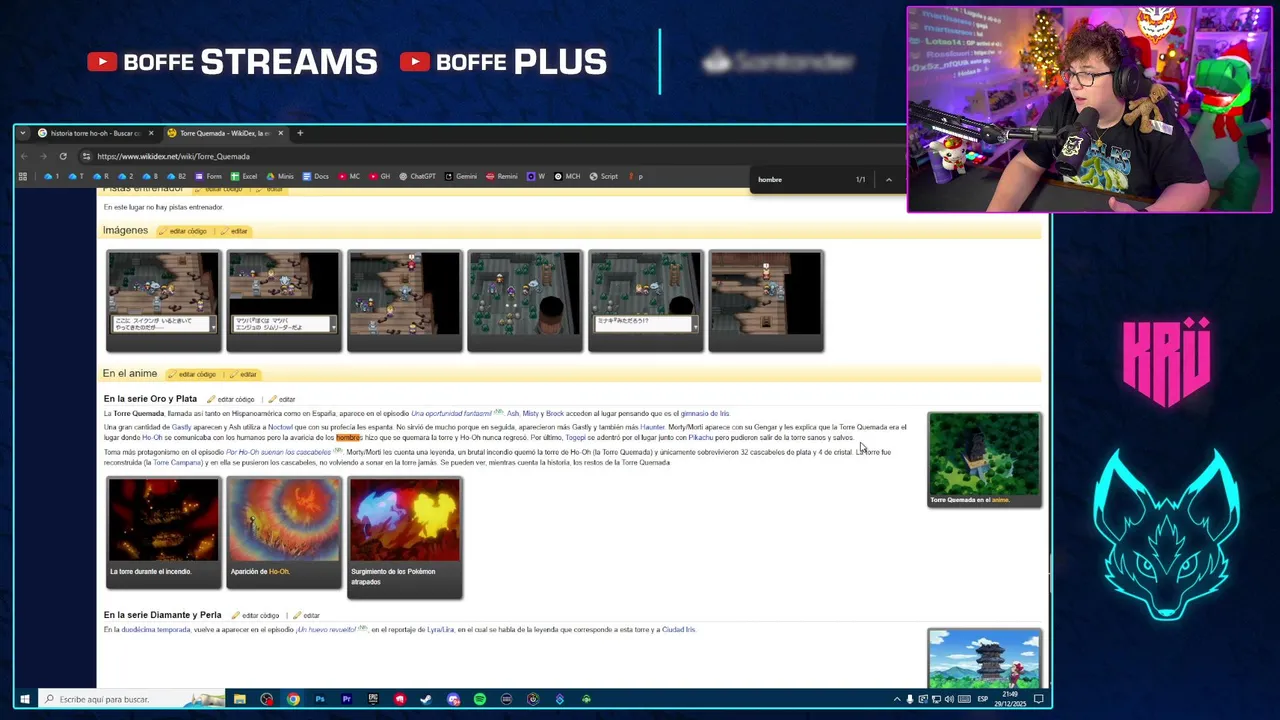Go to previous find-in-page match
This screenshot has width=1280, height=720.
click(x=888, y=179)
